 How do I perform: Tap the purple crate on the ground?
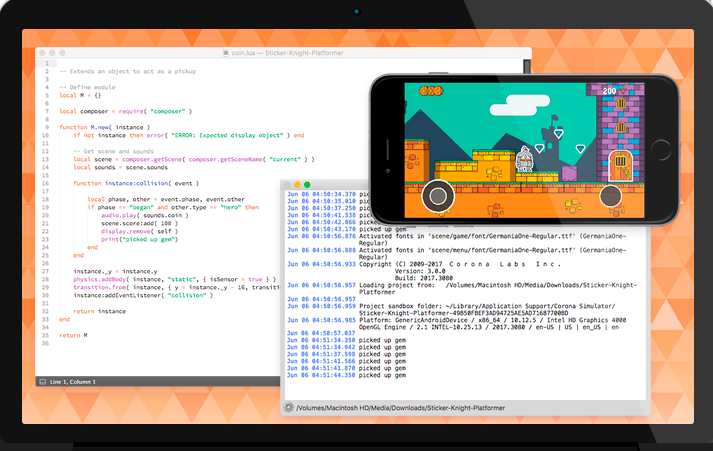coord(569,173)
